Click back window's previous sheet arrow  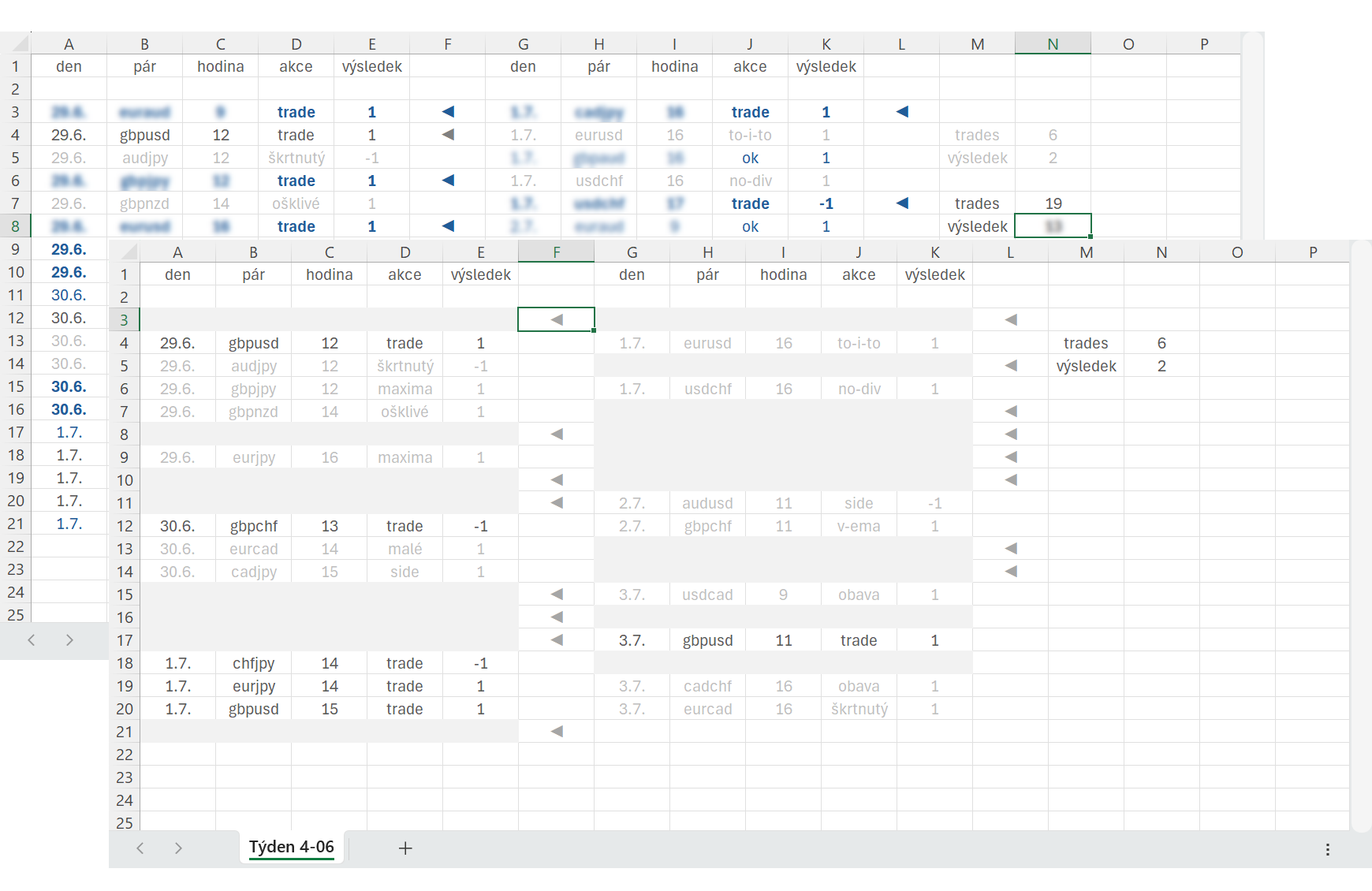[x=32, y=640]
